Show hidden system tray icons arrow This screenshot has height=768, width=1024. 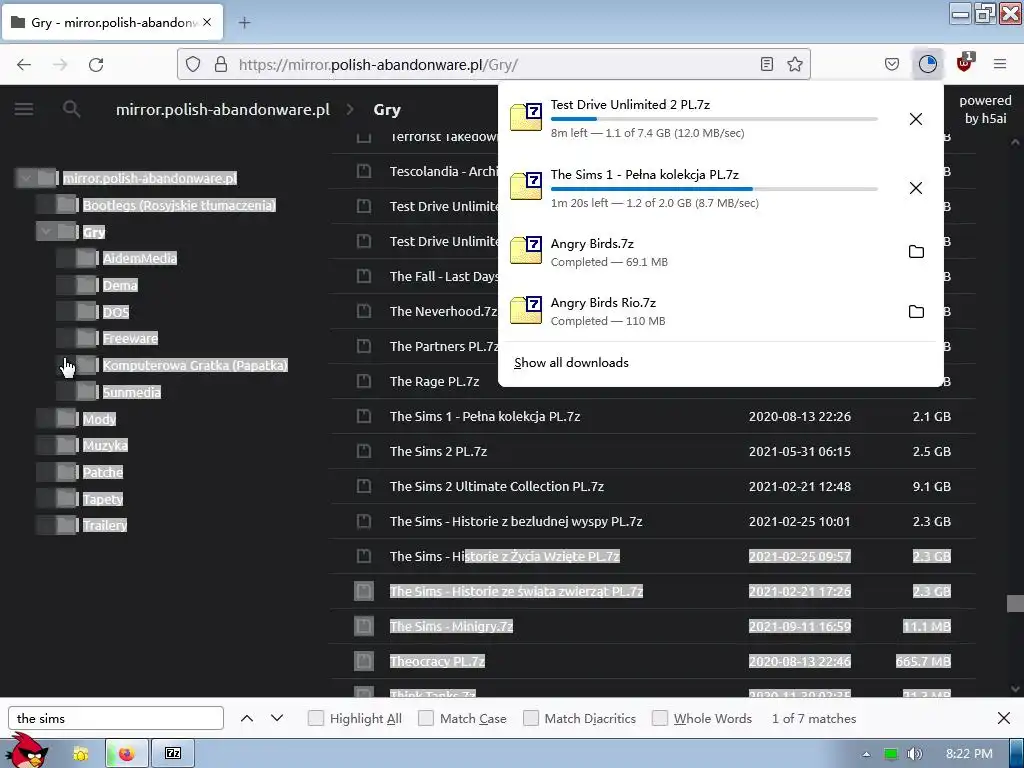(866, 754)
